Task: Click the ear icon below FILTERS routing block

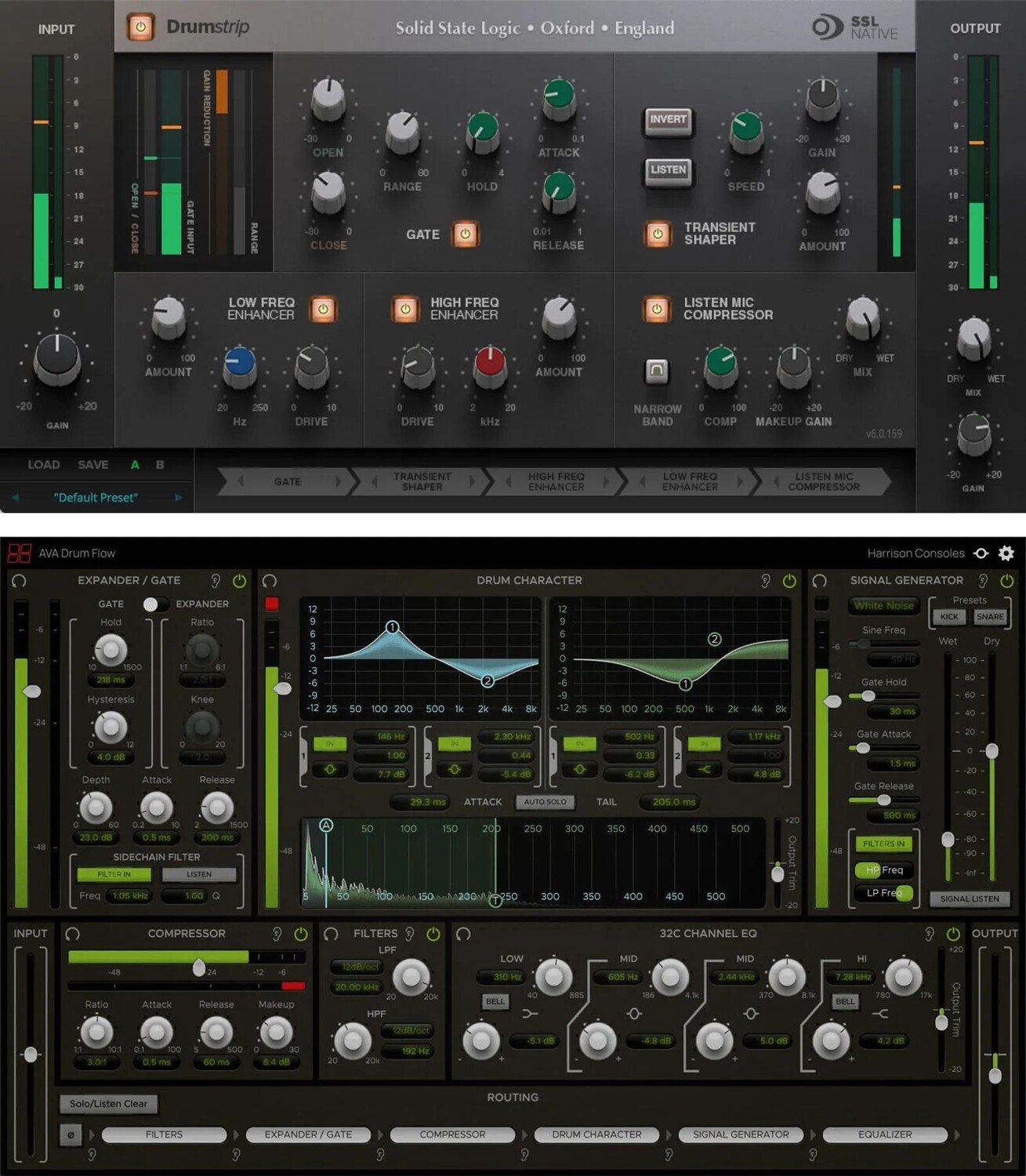Action: tap(92, 1154)
